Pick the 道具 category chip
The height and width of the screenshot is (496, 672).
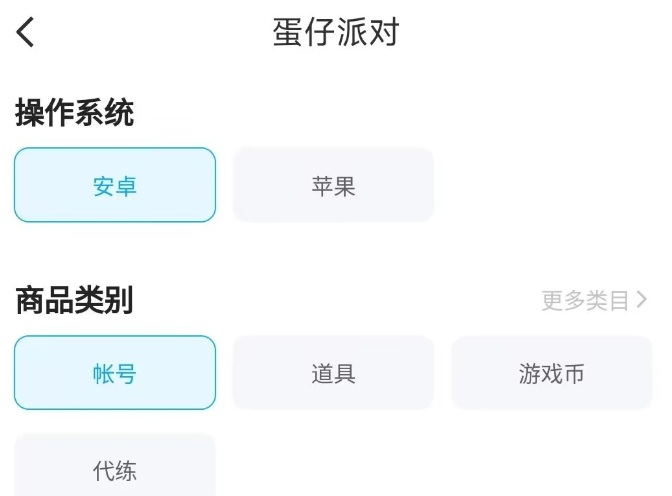coord(333,373)
